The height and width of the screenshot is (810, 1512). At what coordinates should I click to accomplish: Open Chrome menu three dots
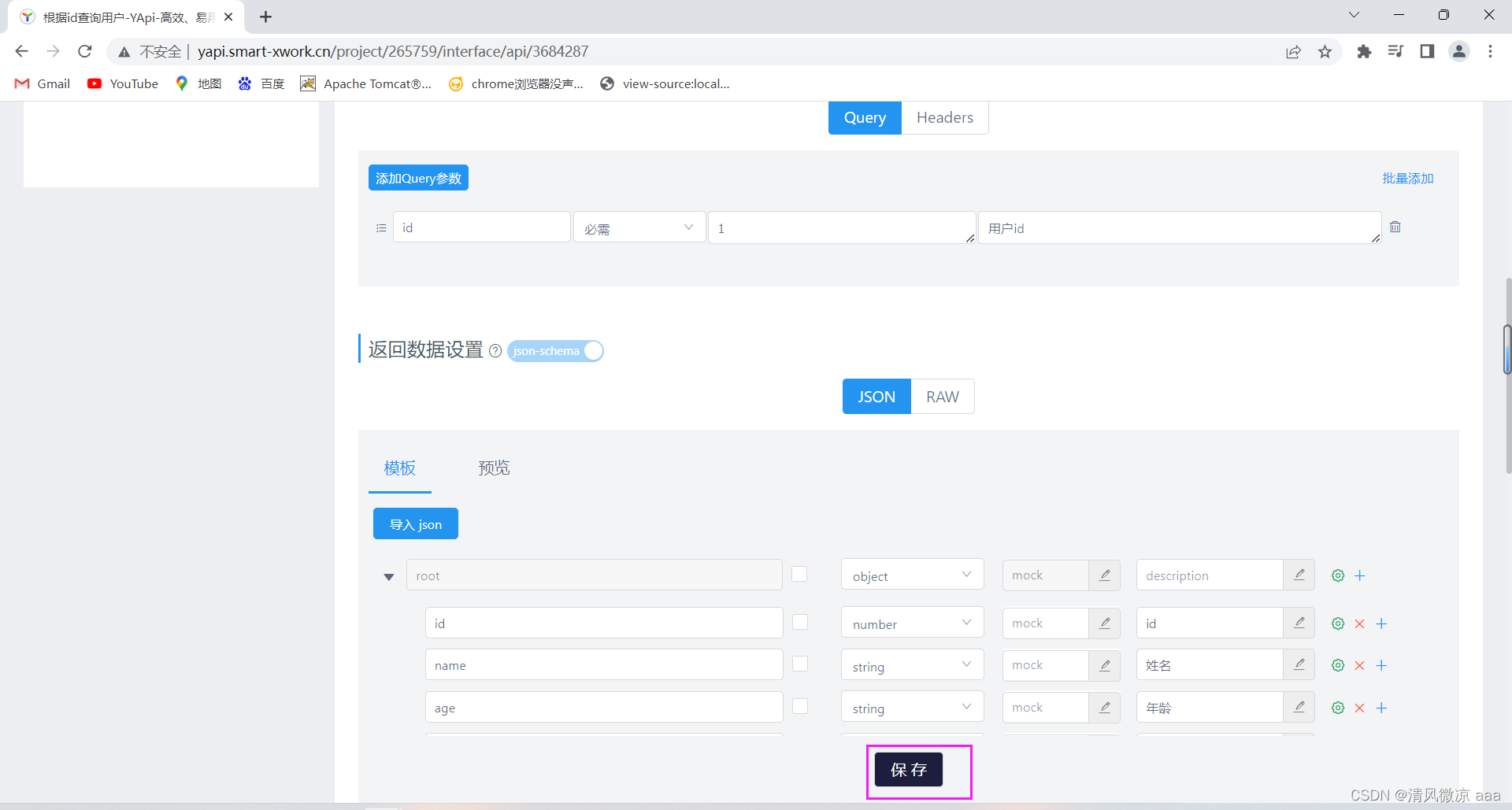coord(1490,51)
